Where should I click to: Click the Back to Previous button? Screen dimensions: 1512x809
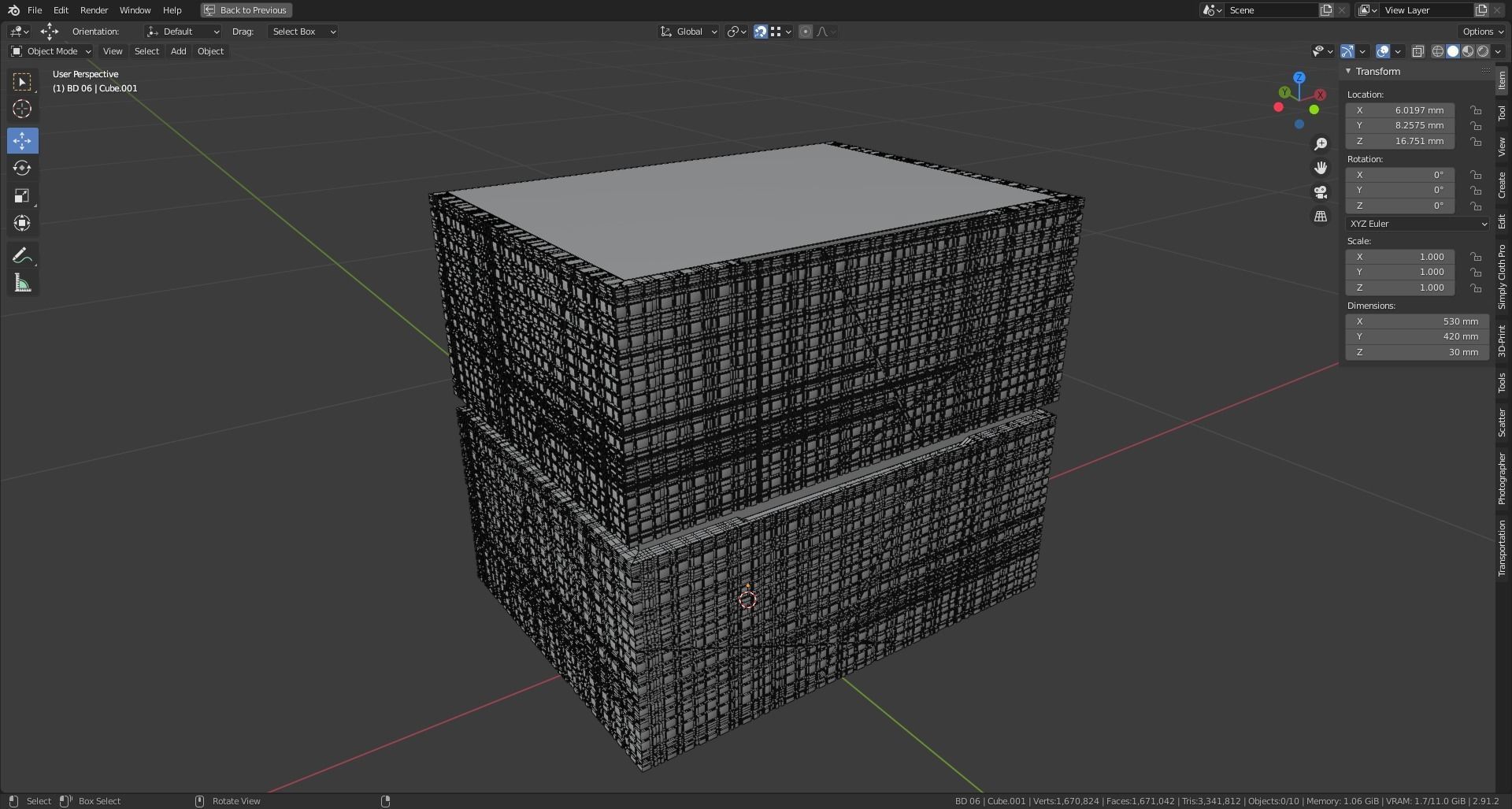(246, 10)
